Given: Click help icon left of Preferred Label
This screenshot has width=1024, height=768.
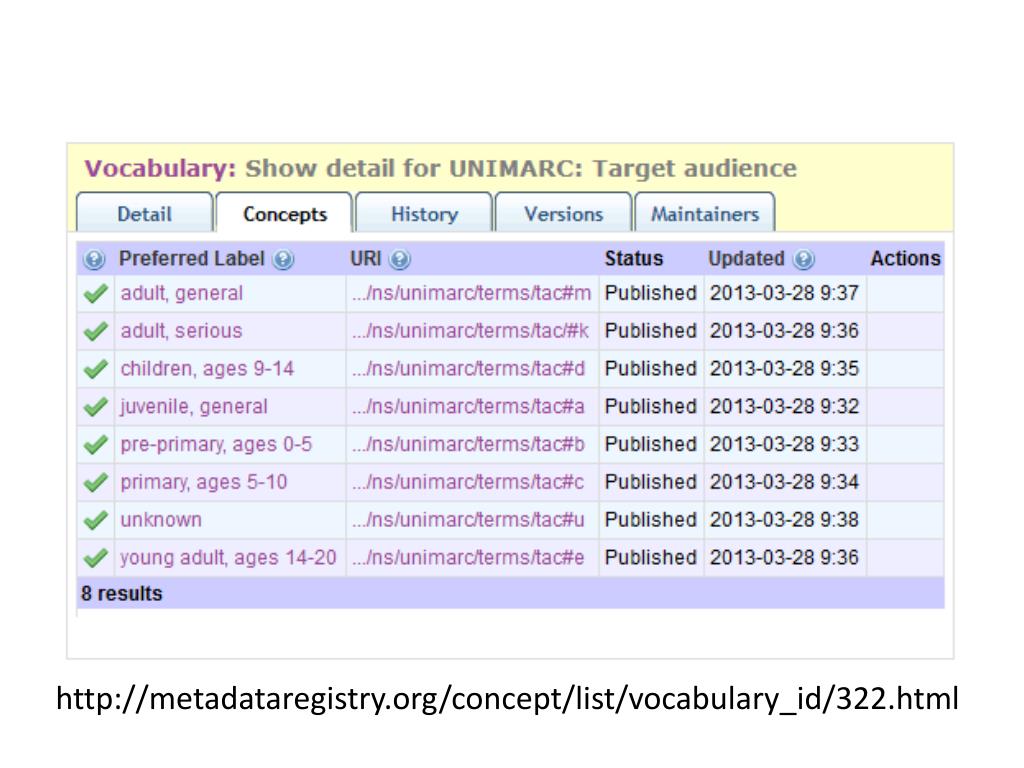Looking at the screenshot, I should pos(94,259).
